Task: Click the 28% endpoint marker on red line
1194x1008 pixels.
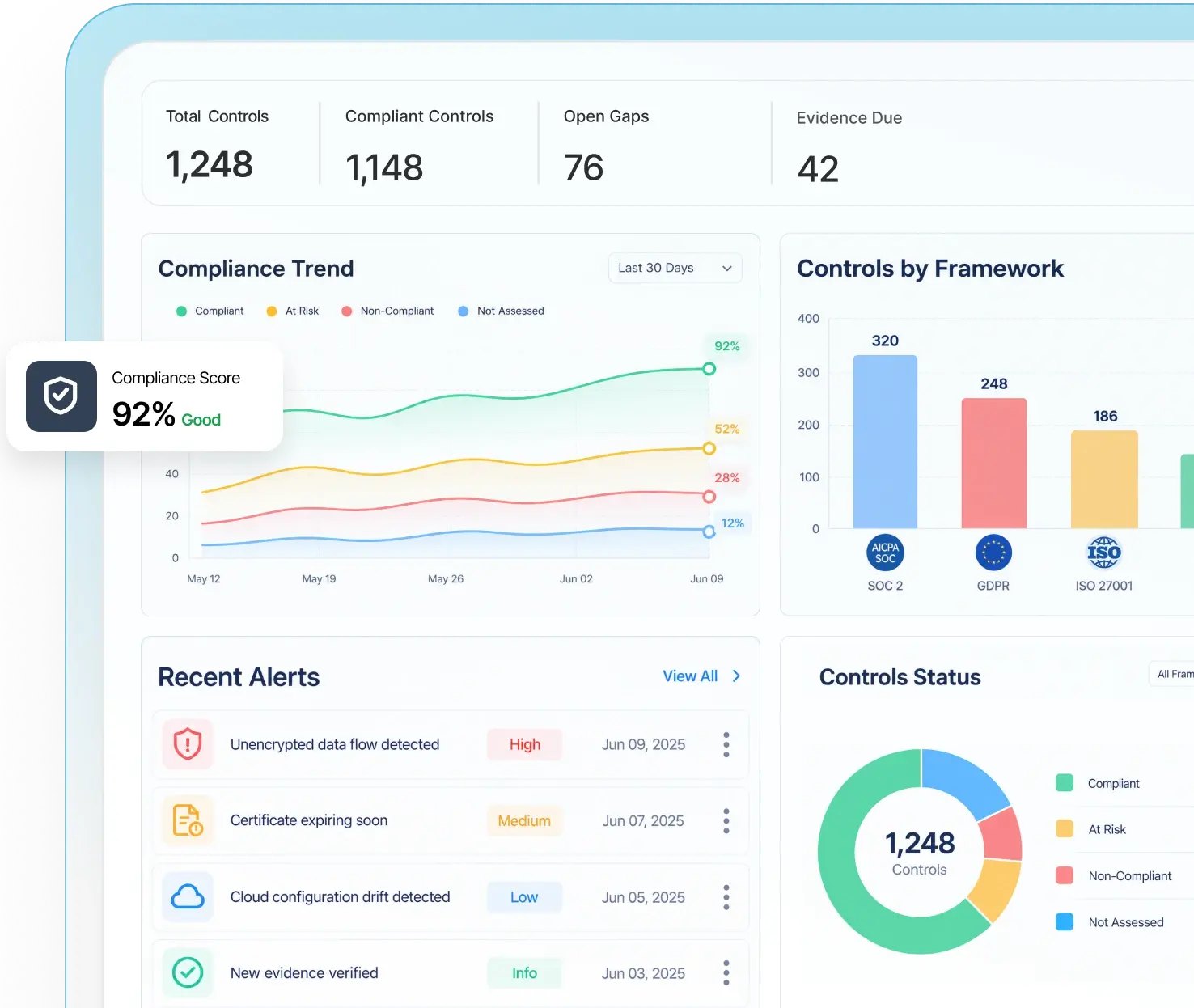Action: [709, 497]
